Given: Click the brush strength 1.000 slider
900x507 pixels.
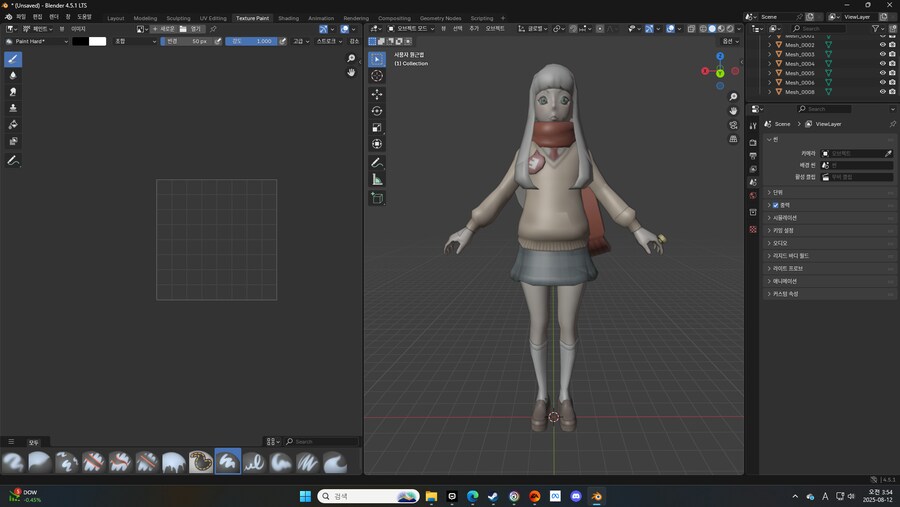Looking at the screenshot, I should pyautogui.click(x=251, y=41).
